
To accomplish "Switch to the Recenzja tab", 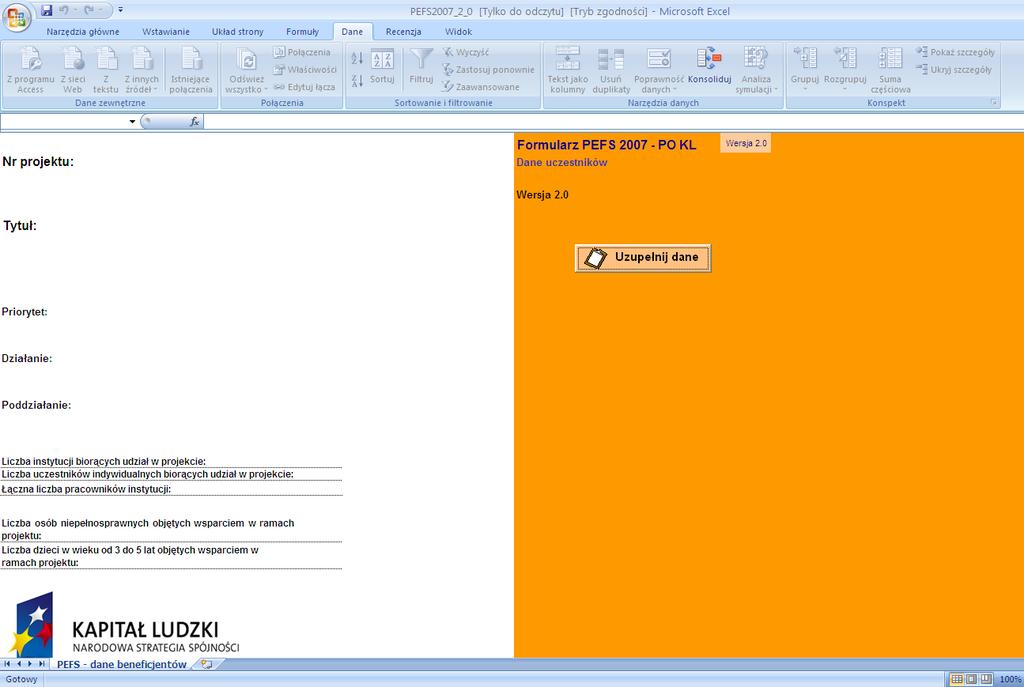I will 403,31.
